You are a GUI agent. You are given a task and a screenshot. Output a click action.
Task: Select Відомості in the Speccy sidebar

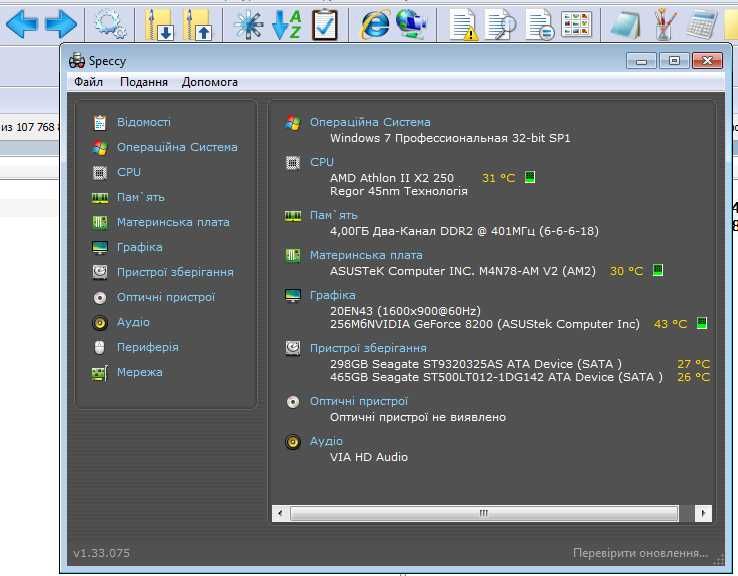(x=144, y=122)
